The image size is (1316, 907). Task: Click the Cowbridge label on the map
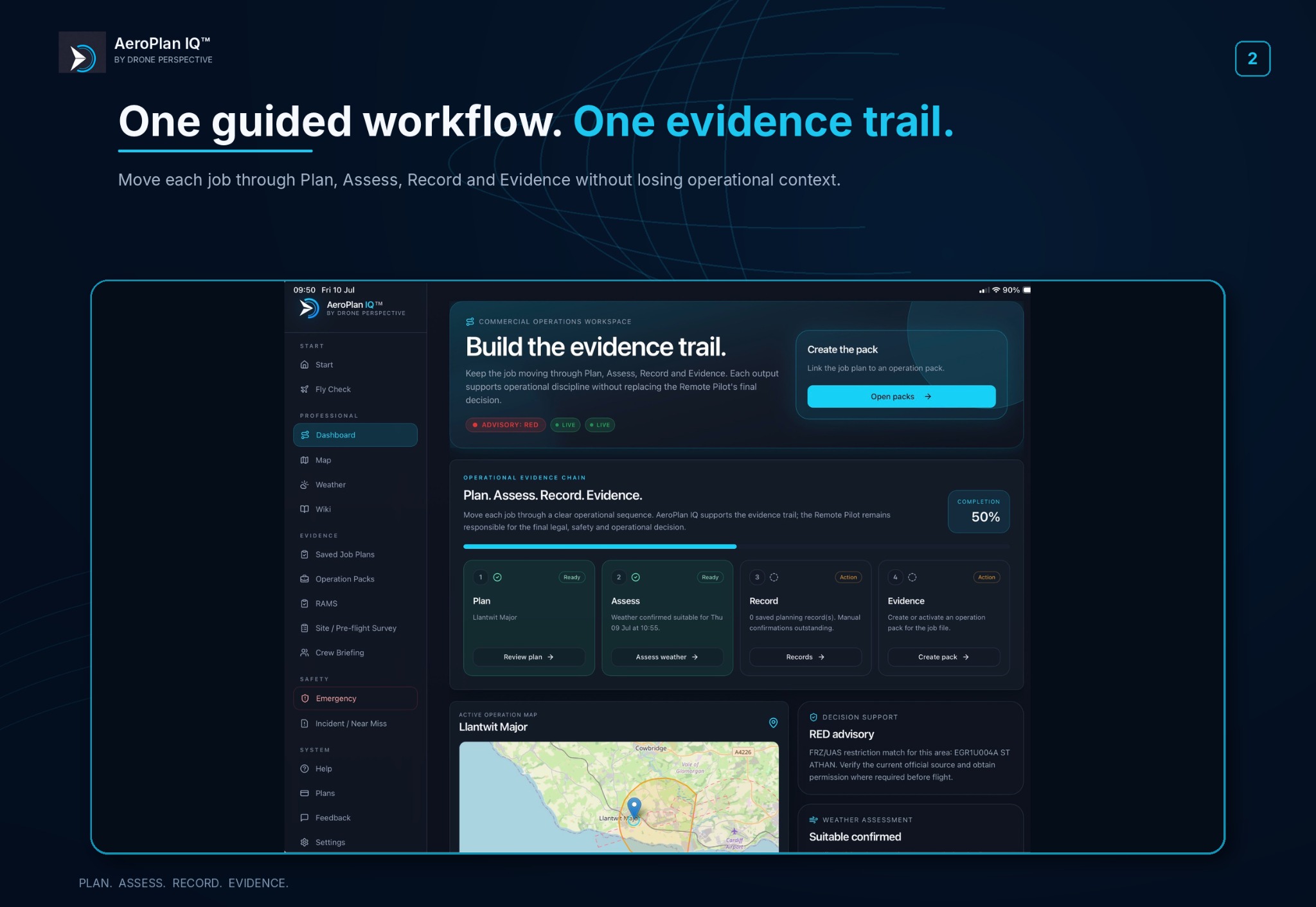[650, 748]
